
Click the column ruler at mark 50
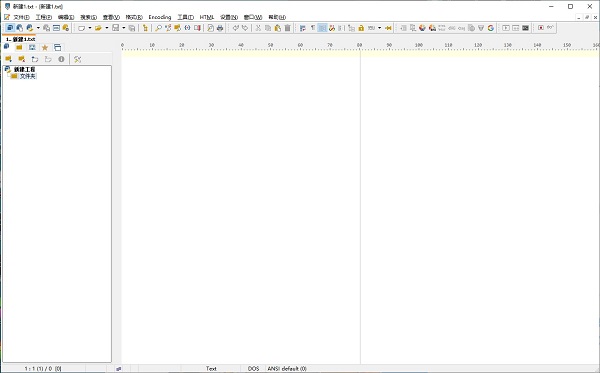pyautogui.click(x=271, y=46)
